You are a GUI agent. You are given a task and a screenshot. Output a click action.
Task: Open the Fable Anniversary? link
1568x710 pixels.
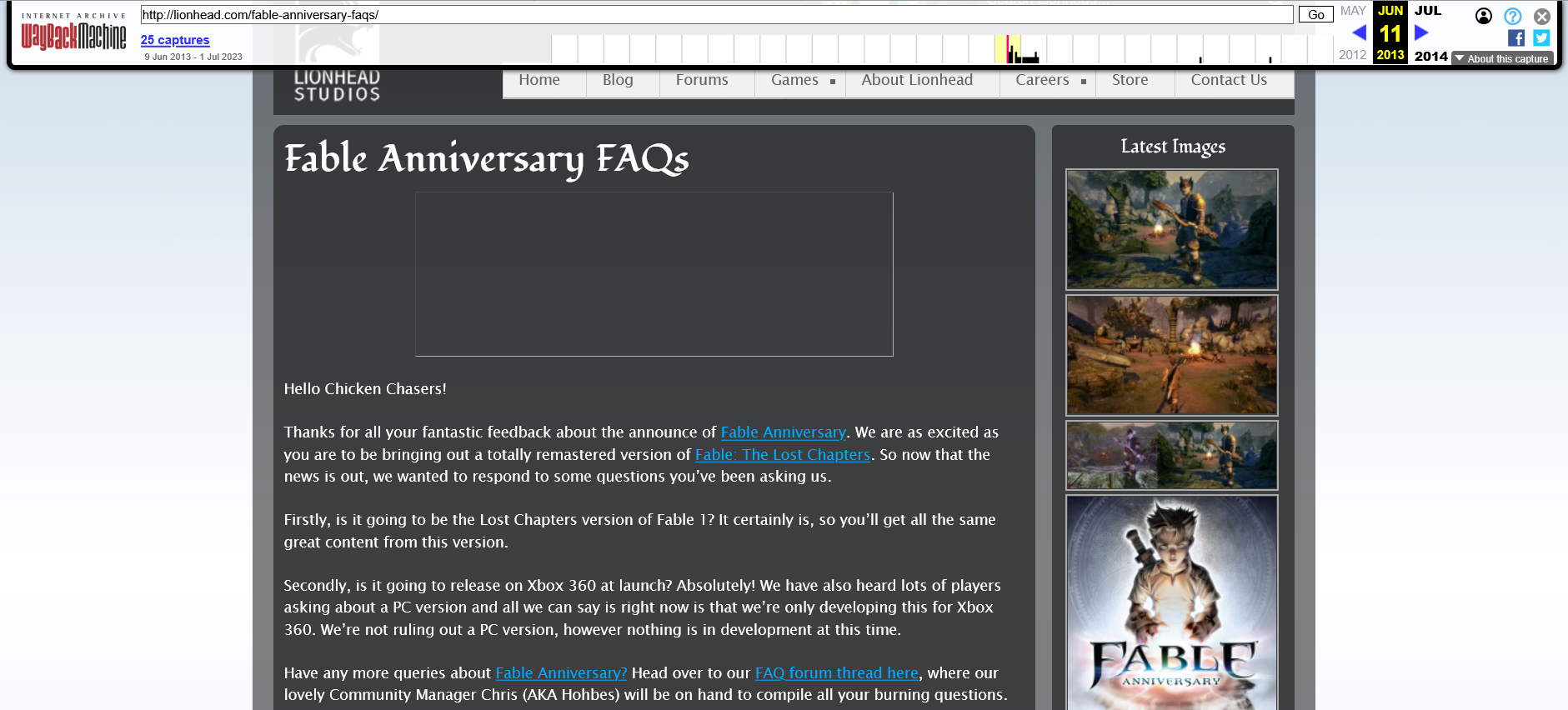561,673
